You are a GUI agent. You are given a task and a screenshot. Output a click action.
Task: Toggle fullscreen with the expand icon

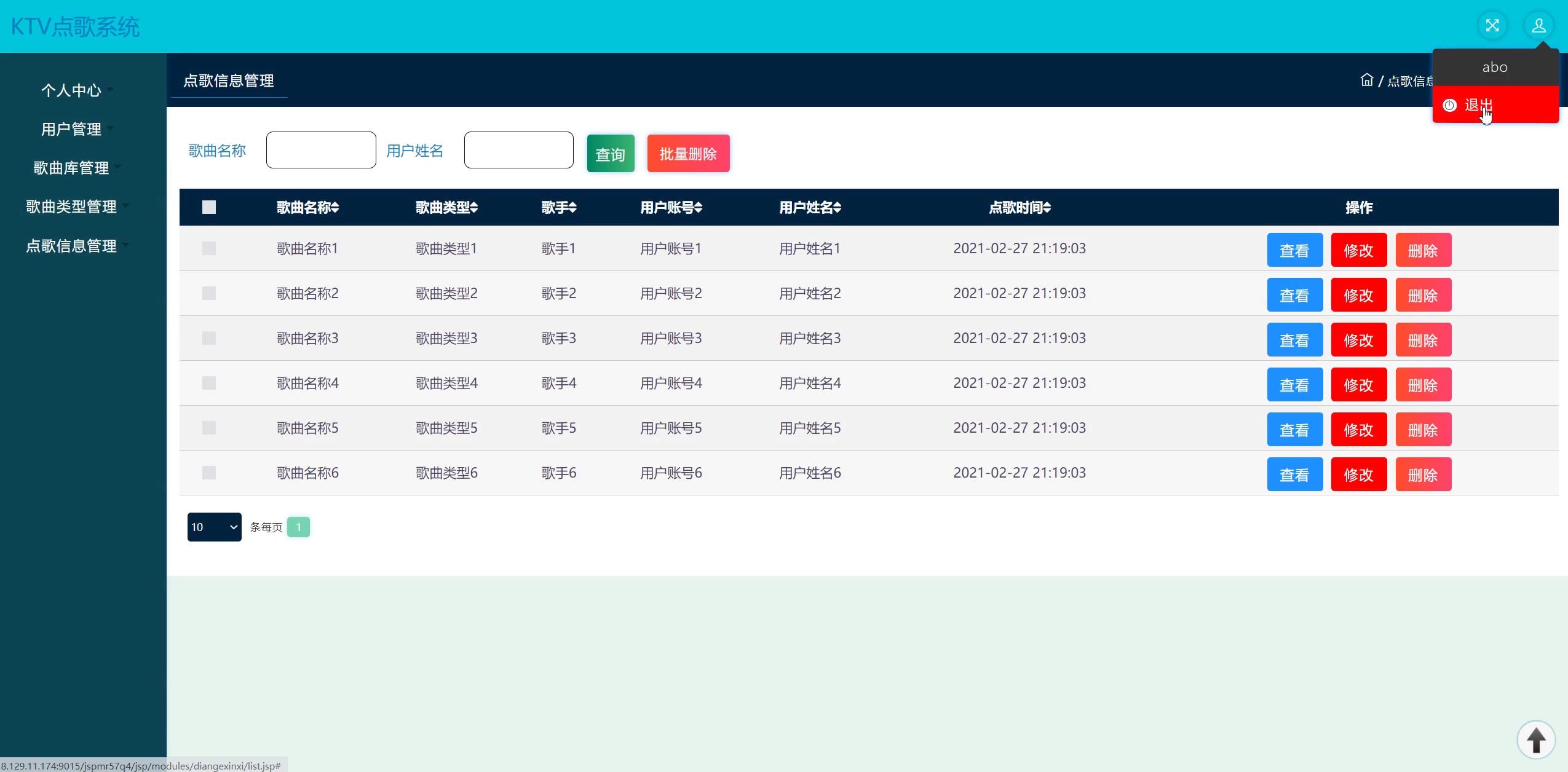[x=1492, y=26]
